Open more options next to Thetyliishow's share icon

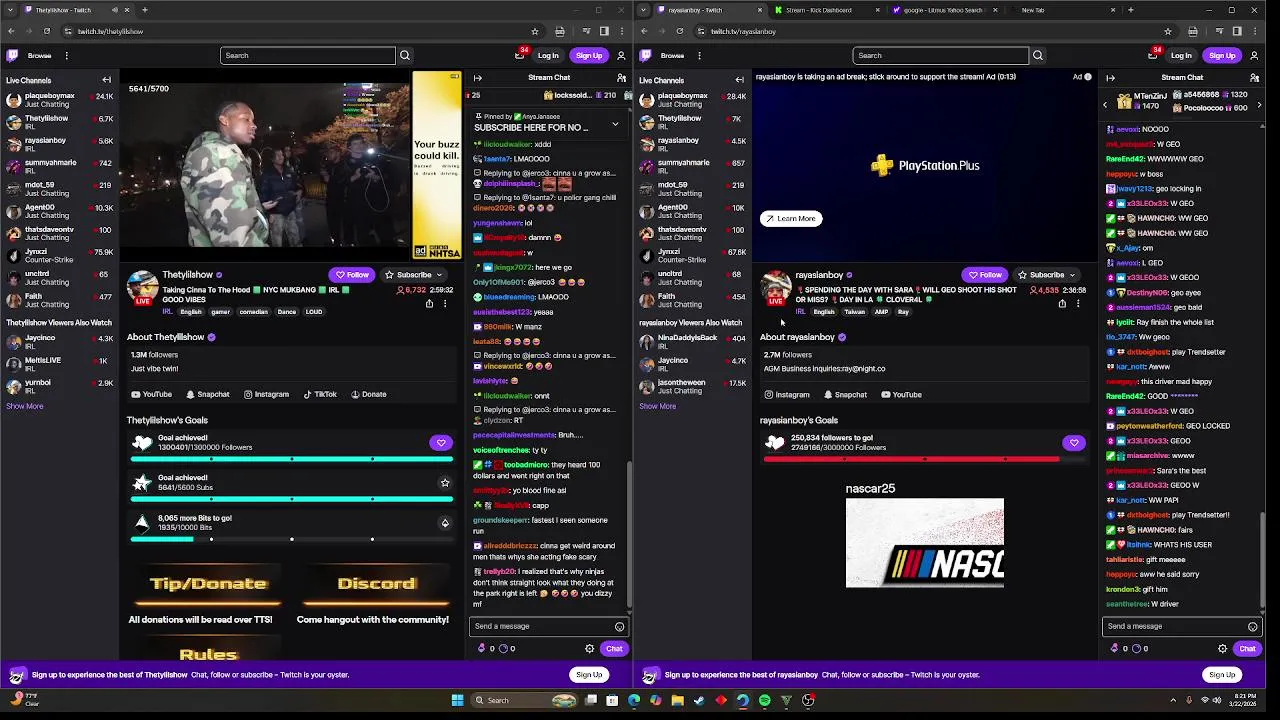coord(445,303)
